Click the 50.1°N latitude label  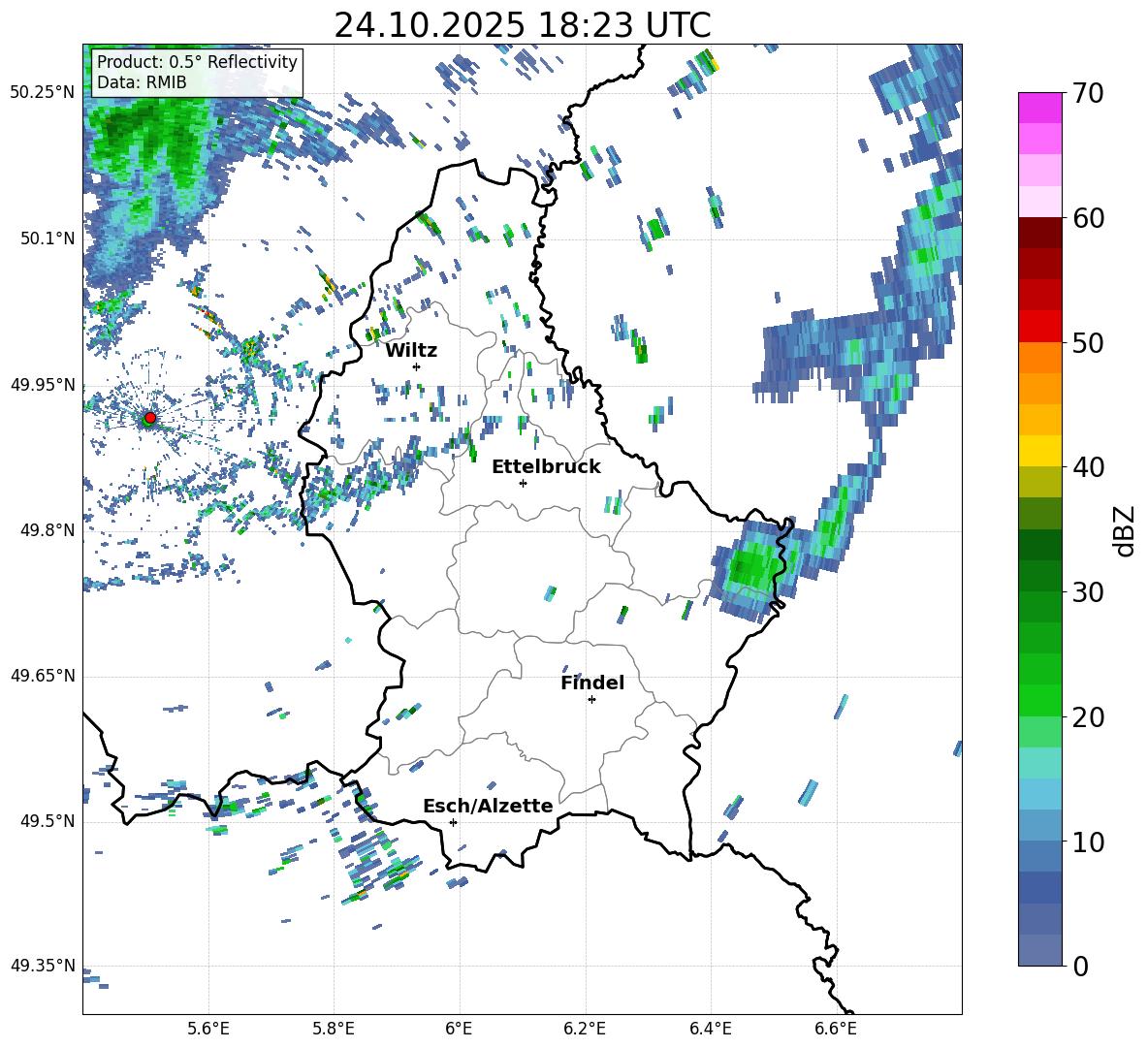click(48, 238)
